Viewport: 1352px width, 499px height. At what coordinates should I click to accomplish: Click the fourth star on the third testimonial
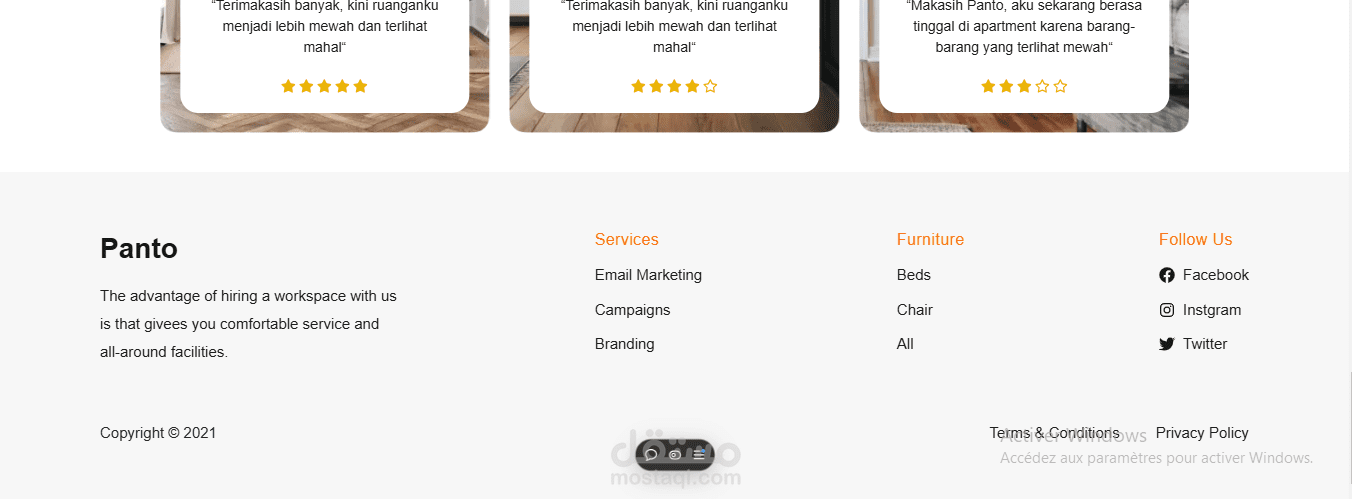pyautogui.click(x=1043, y=86)
